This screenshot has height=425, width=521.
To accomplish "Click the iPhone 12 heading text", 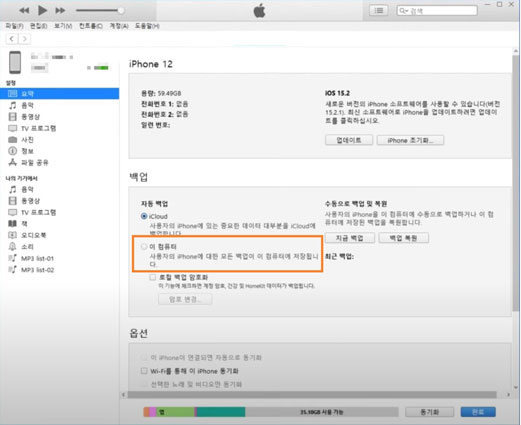I will (x=151, y=64).
